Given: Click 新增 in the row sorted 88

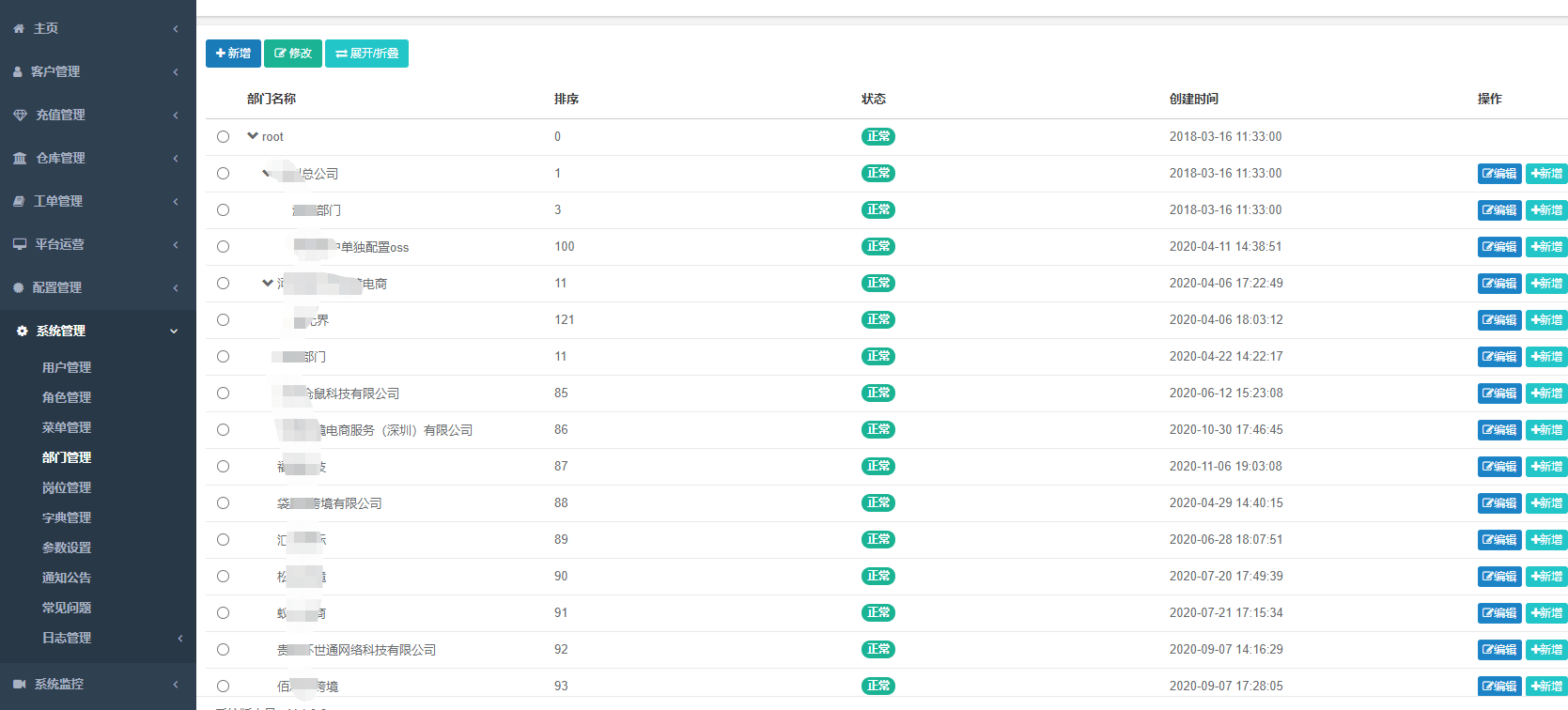Looking at the screenshot, I should click(x=1545, y=503).
